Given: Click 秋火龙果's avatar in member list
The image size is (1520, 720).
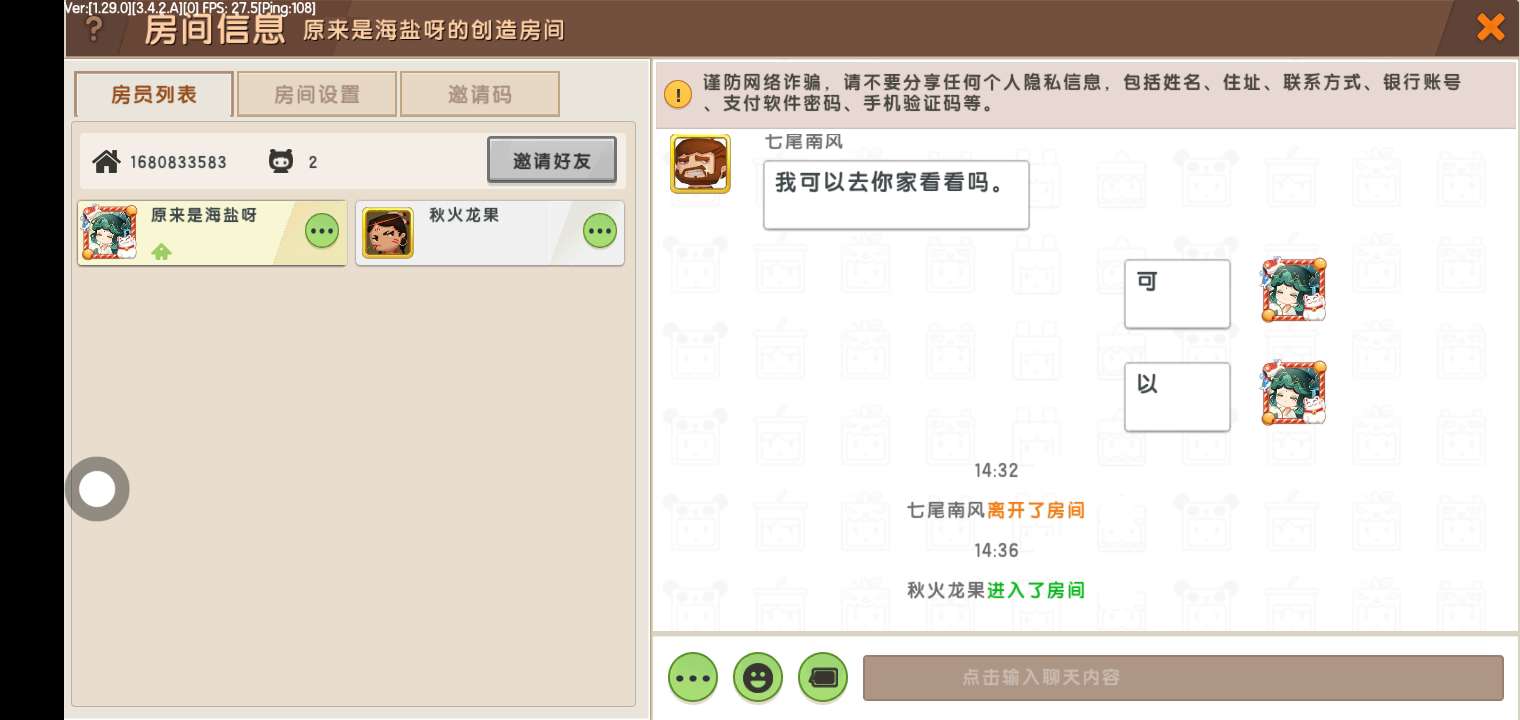Looking at the screenshot, I should coord(388,233).
